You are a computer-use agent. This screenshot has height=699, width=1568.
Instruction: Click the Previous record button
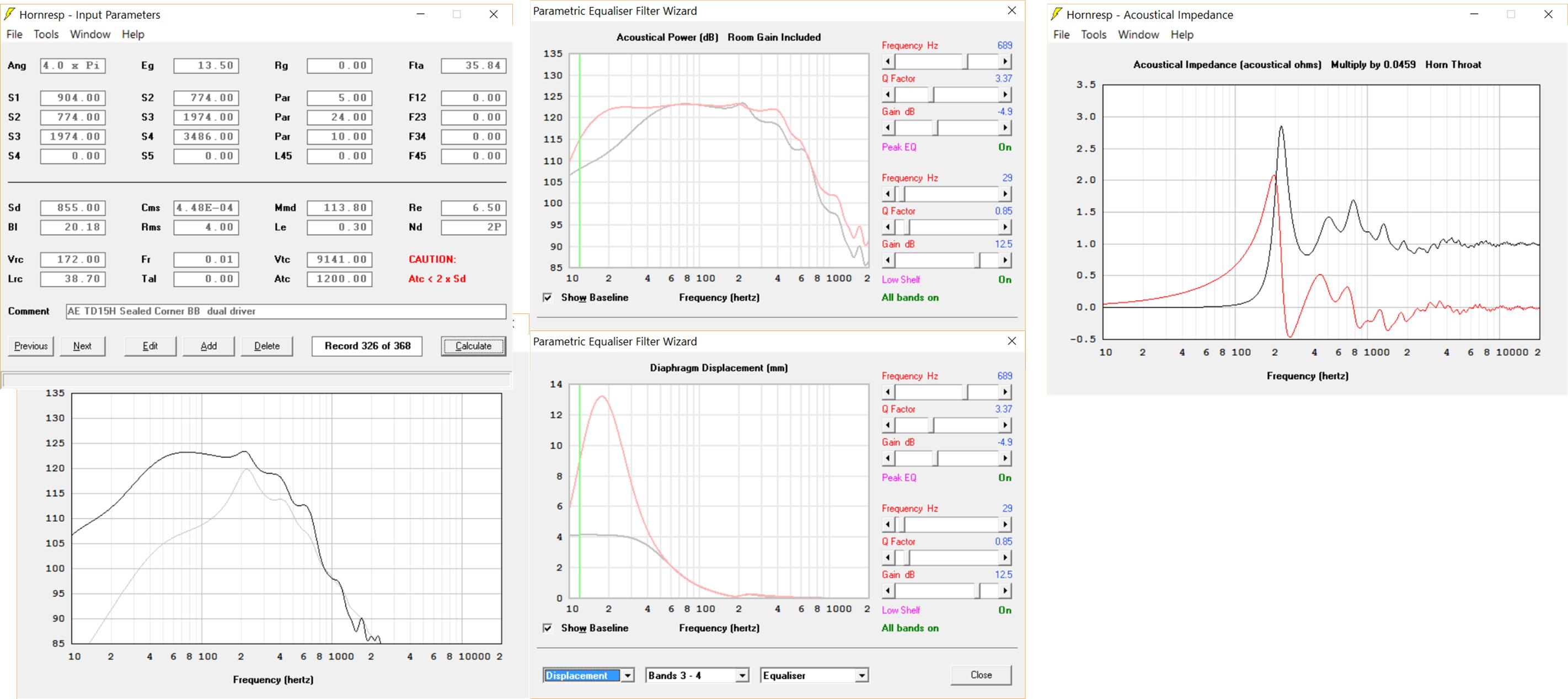click(31, 346)
